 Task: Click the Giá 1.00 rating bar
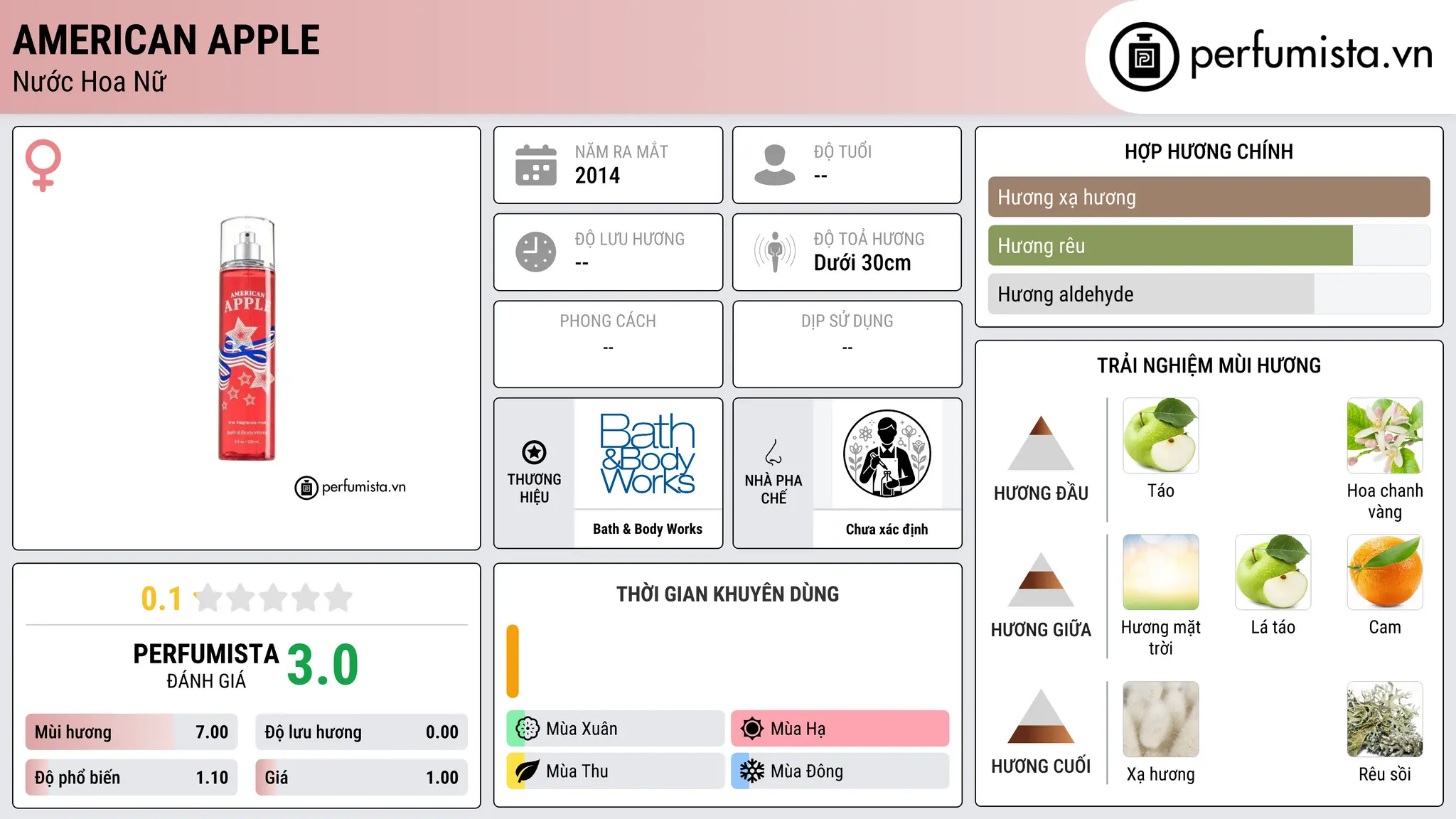click(361, 778)
